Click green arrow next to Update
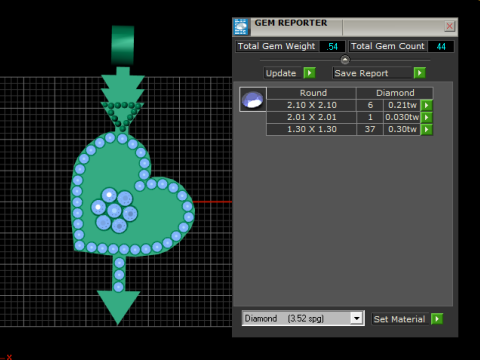Viewport: 480px width, 360px height. point(310,73)
